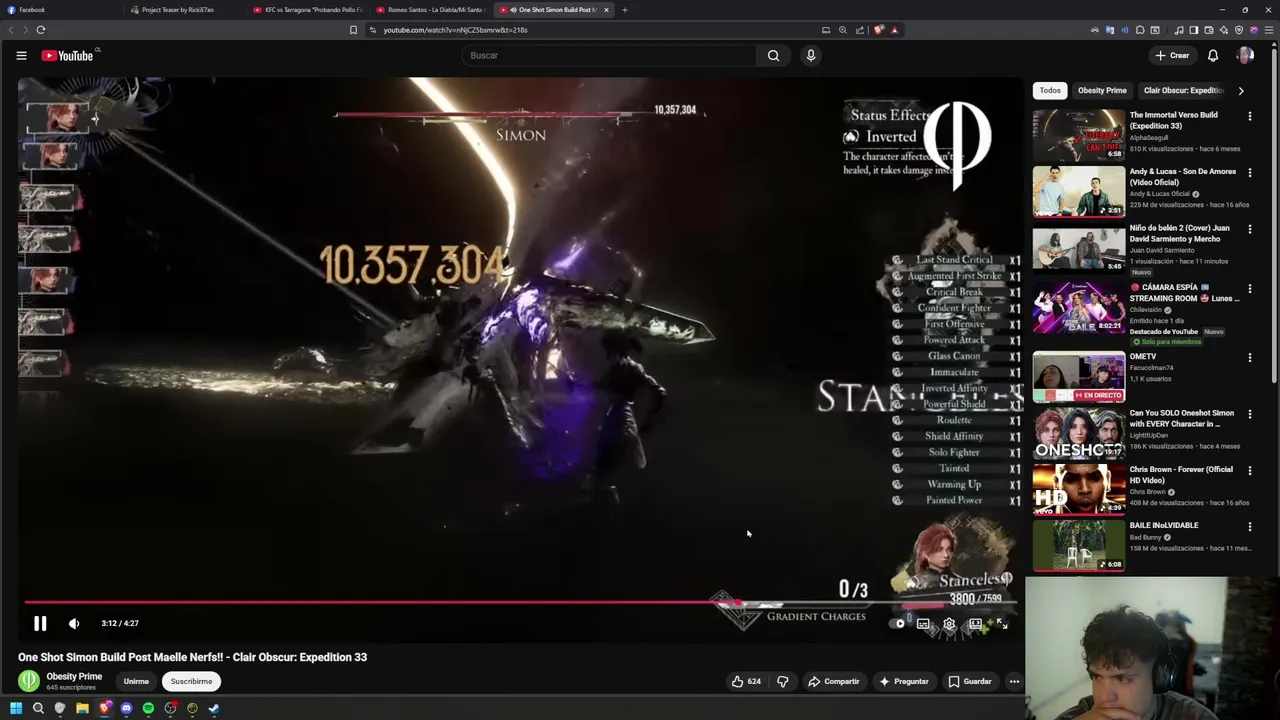
Task: Open the Obesity Prime channel name link
Action: (74, 676)
